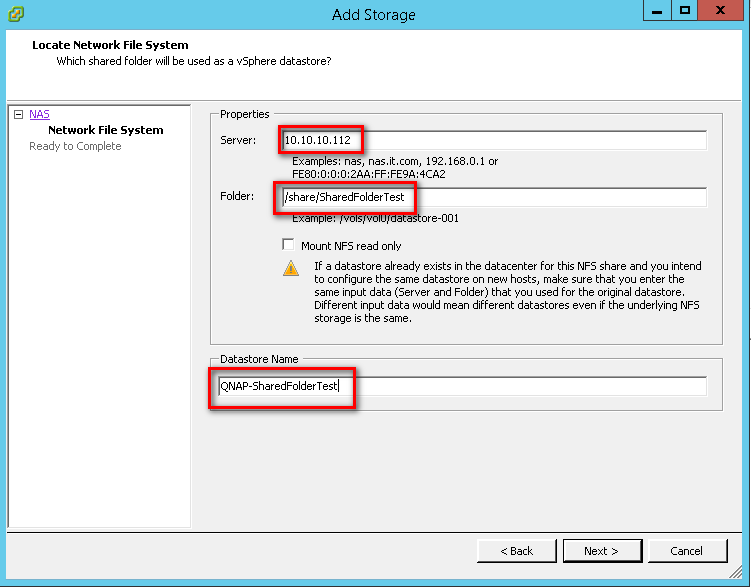Screen dimensions: 751x588
Task: Cancel the Add Storage wizard
Action: [x=687, y=551]
